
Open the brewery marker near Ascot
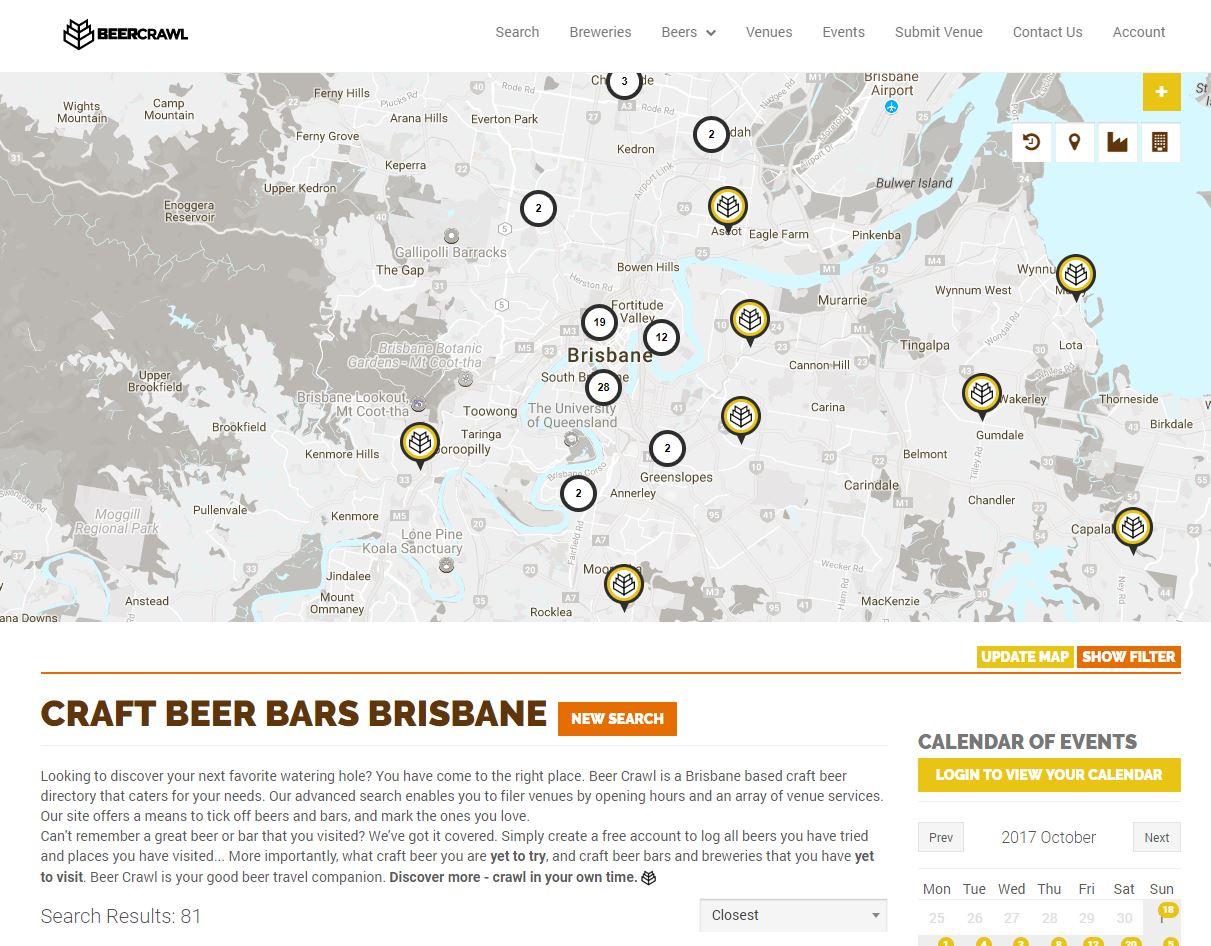727,208
